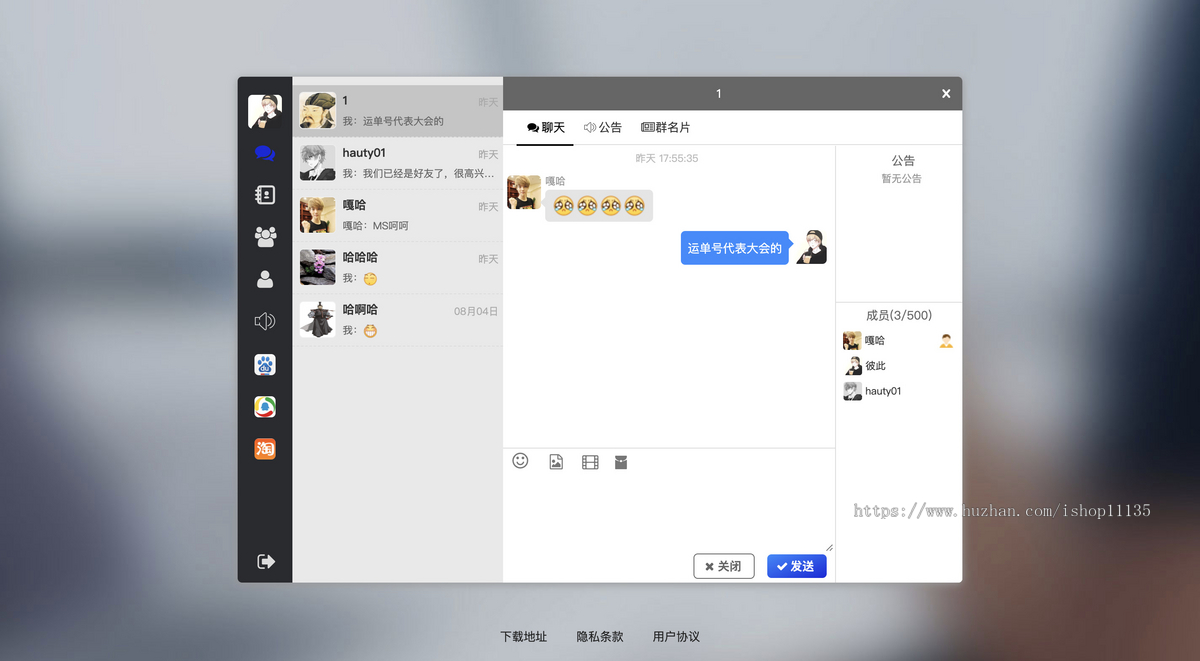
Task: Select the 嘎哈 conversation
Action: tap(397, 215)
